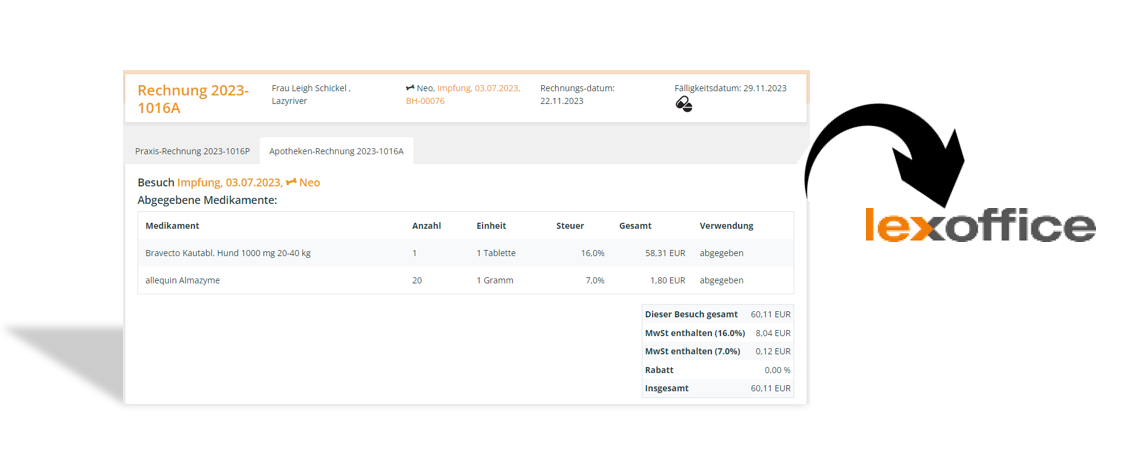Screen dimensions: 1123x465
Task: Click the Insgesamt total row
Action: click(x=718, y=388)
